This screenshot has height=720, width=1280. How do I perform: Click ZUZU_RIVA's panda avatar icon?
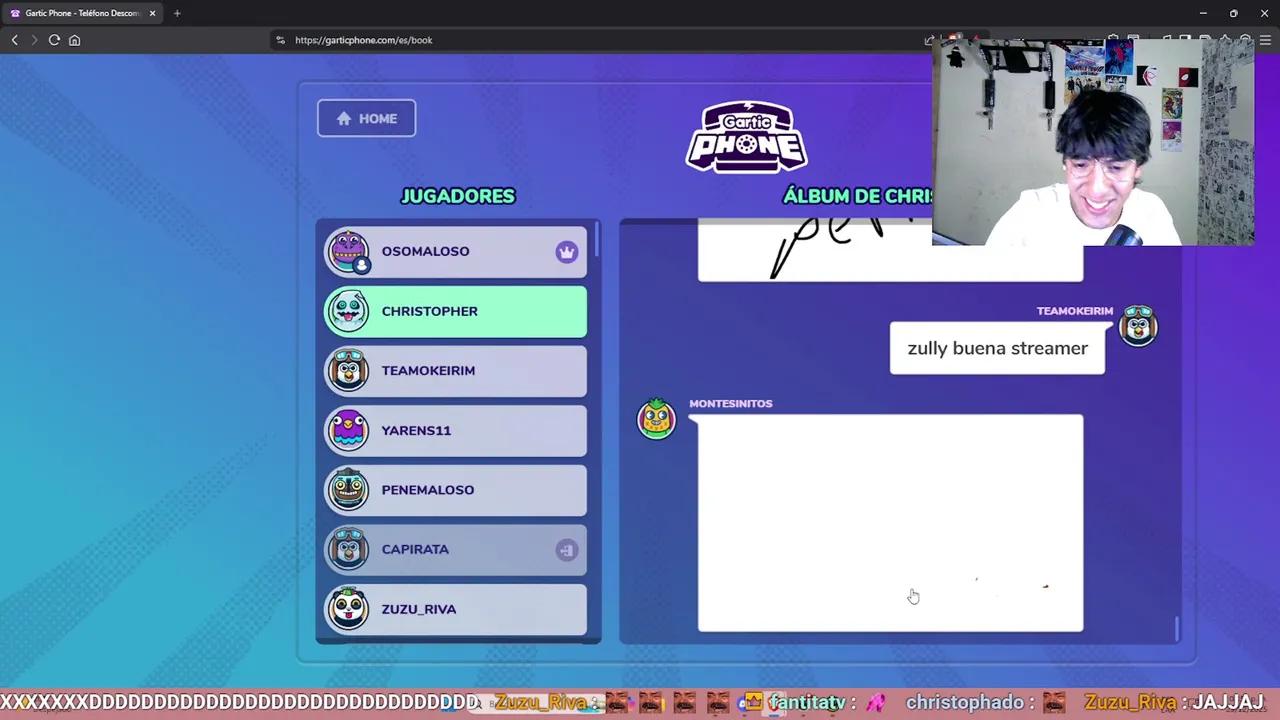348,609
